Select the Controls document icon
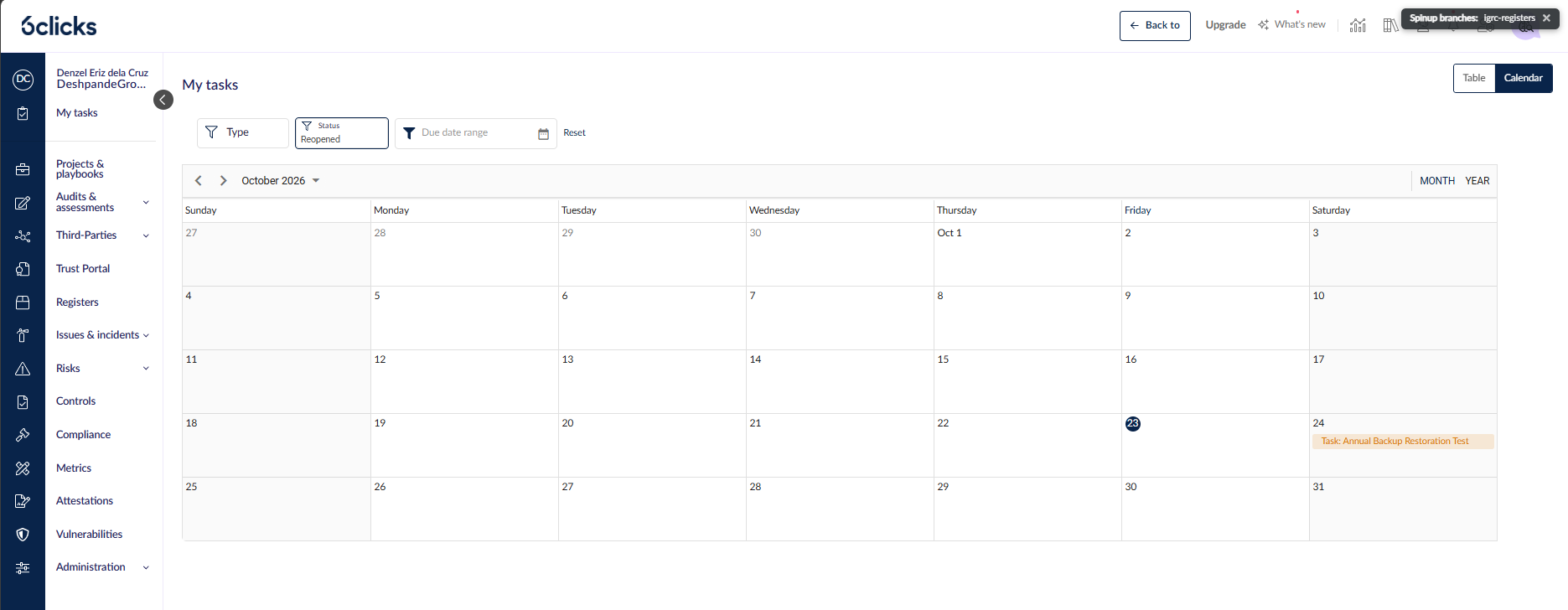The height and width of the screenshot is (610, 1568). click(23, 402)
